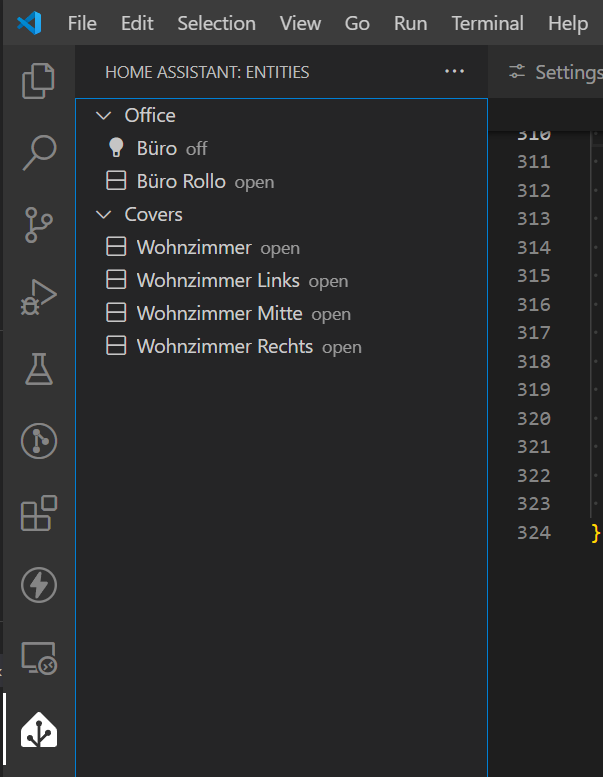This screenshot has height=777, width=603.
Task: Select the Wohnzimmer Rechts entity label
Action: 225,346
